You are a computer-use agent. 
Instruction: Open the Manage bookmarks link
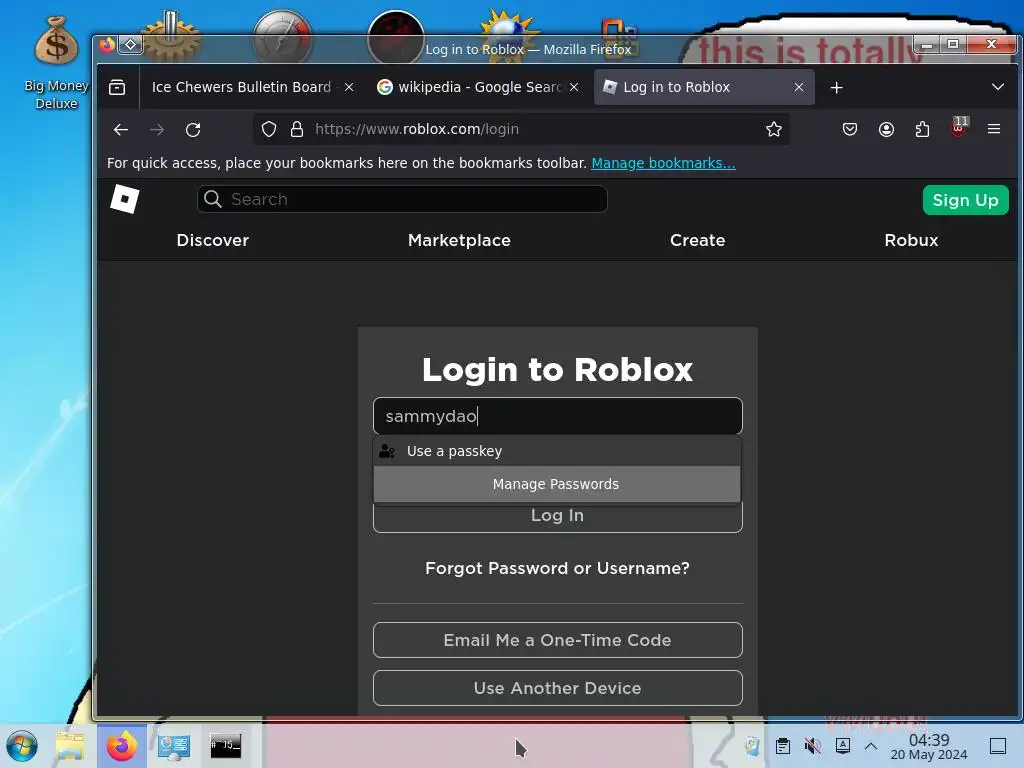coord(663,163)
